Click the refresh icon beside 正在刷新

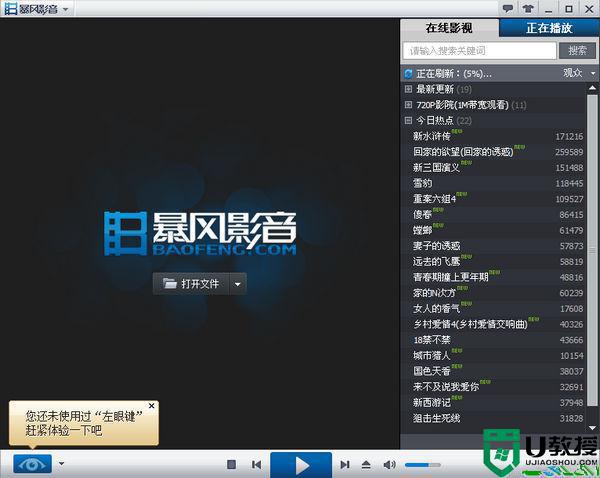point(409,73)
